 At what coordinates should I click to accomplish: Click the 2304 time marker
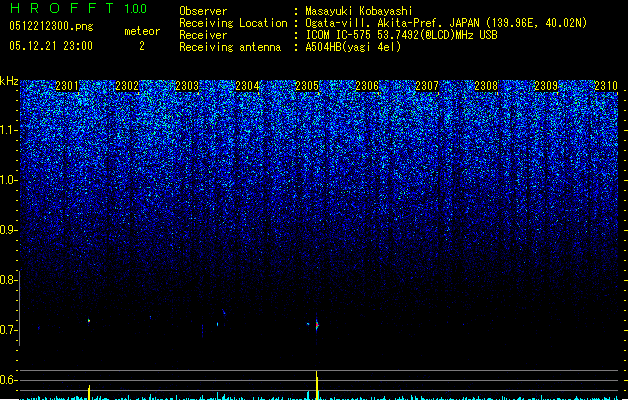point(247,86)
